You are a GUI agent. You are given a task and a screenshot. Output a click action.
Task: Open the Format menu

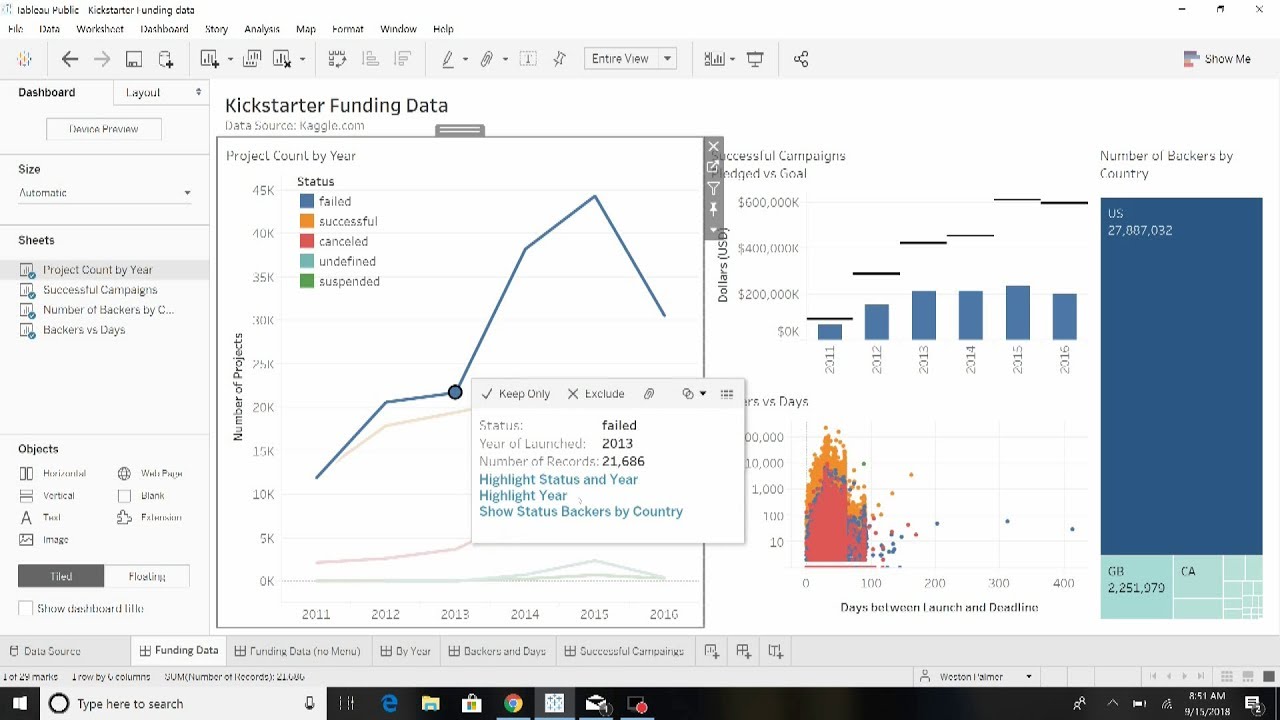348,29
